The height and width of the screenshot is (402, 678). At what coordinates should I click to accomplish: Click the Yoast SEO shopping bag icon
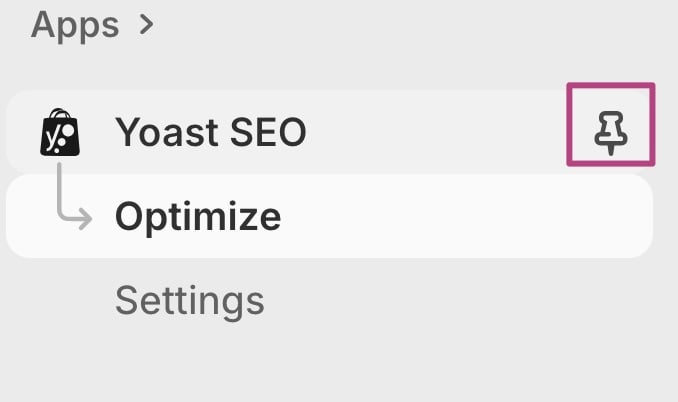coord(59,133)
